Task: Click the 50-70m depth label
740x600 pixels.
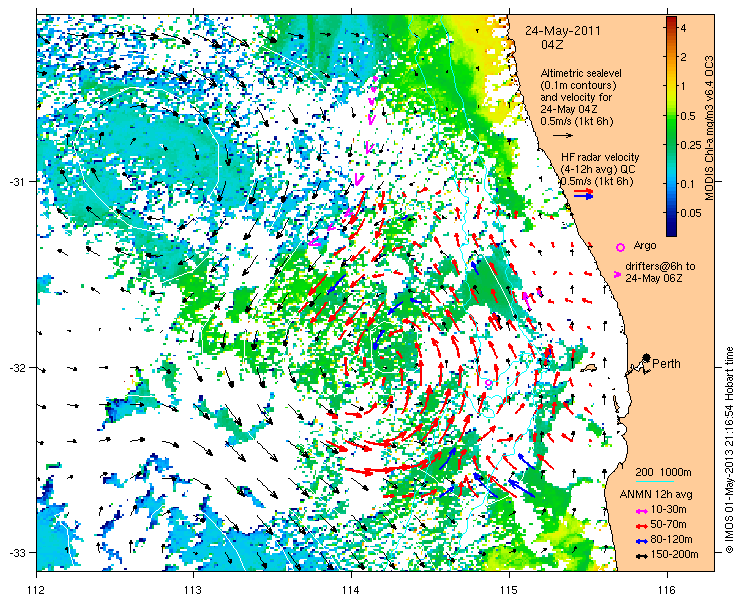Action: coord(669,525)
